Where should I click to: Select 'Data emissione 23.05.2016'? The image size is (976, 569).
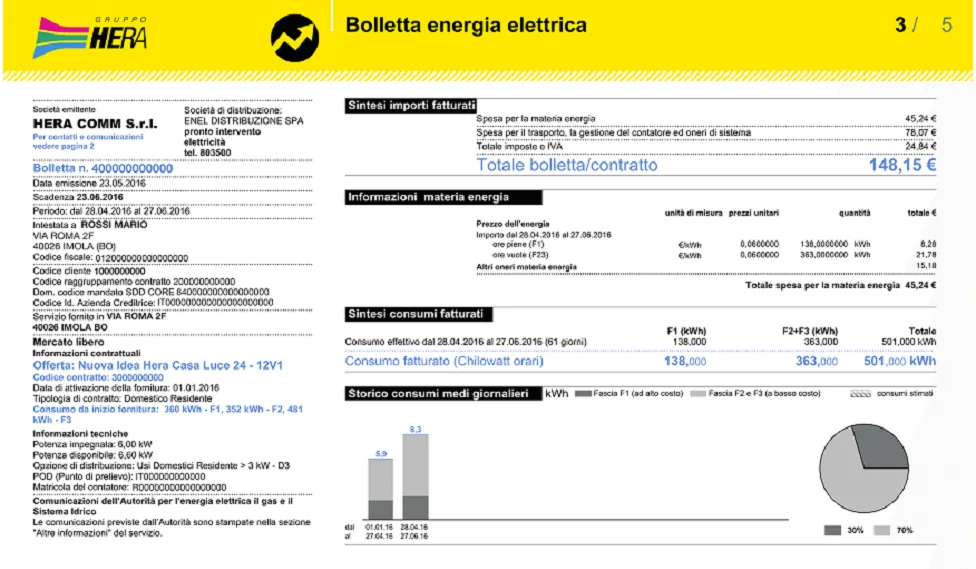pos(89,183)
